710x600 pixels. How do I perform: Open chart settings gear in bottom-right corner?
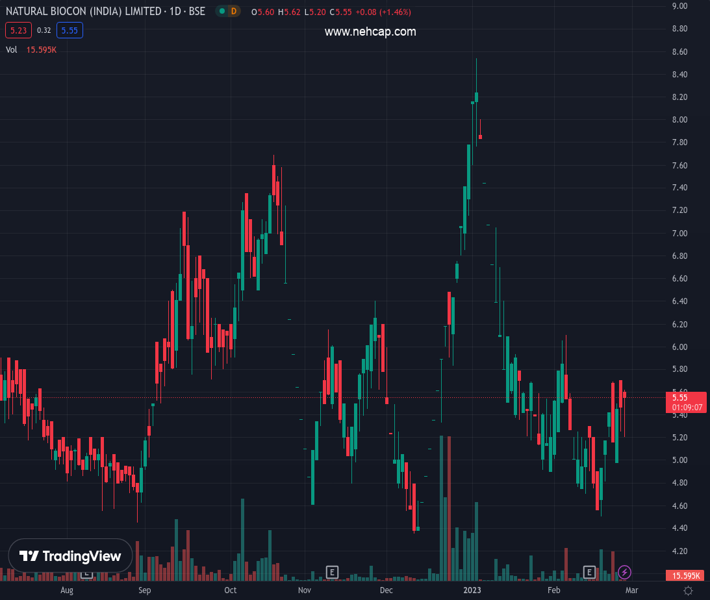pyautogui.click(x=689, y=591)
